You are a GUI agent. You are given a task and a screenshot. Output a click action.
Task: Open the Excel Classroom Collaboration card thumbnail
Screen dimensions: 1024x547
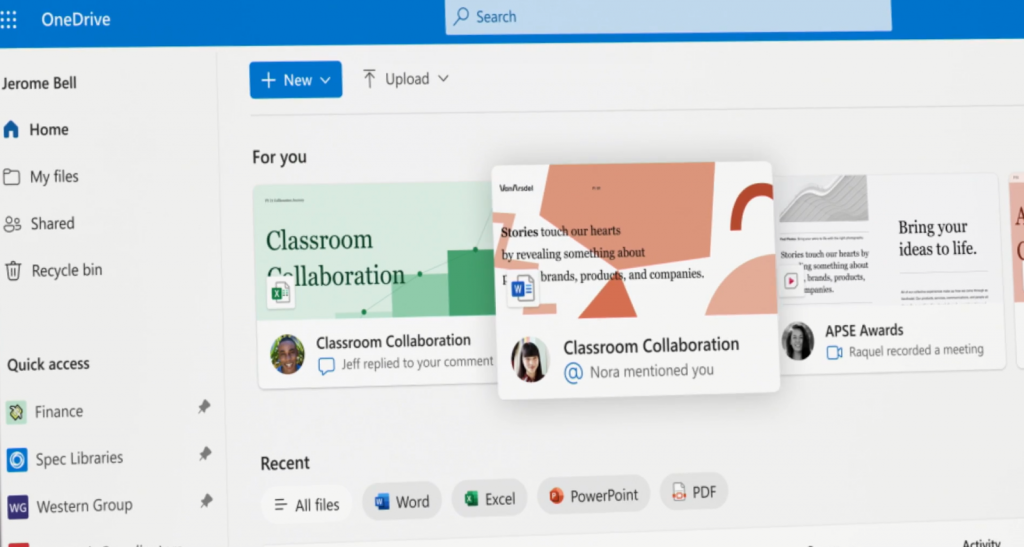(374, 252)
